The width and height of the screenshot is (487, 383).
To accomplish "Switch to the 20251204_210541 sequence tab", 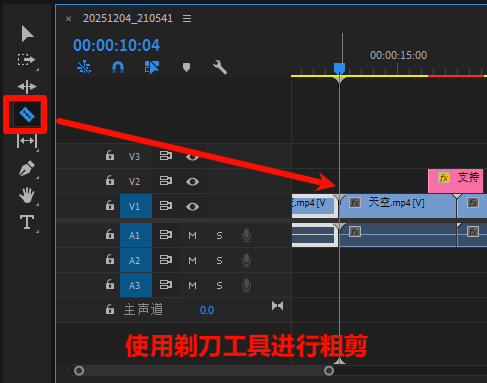I will (128, 18).
